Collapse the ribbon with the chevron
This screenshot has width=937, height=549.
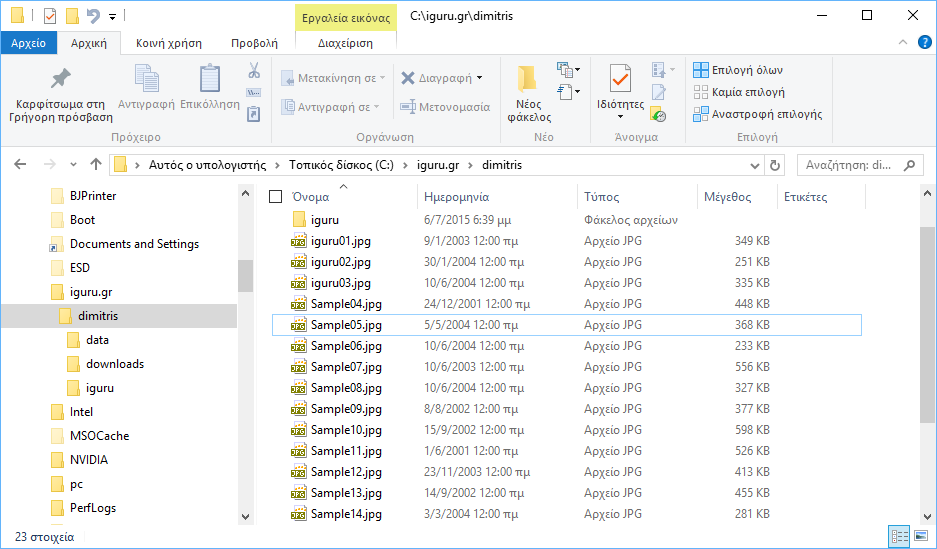pos(902,43)
